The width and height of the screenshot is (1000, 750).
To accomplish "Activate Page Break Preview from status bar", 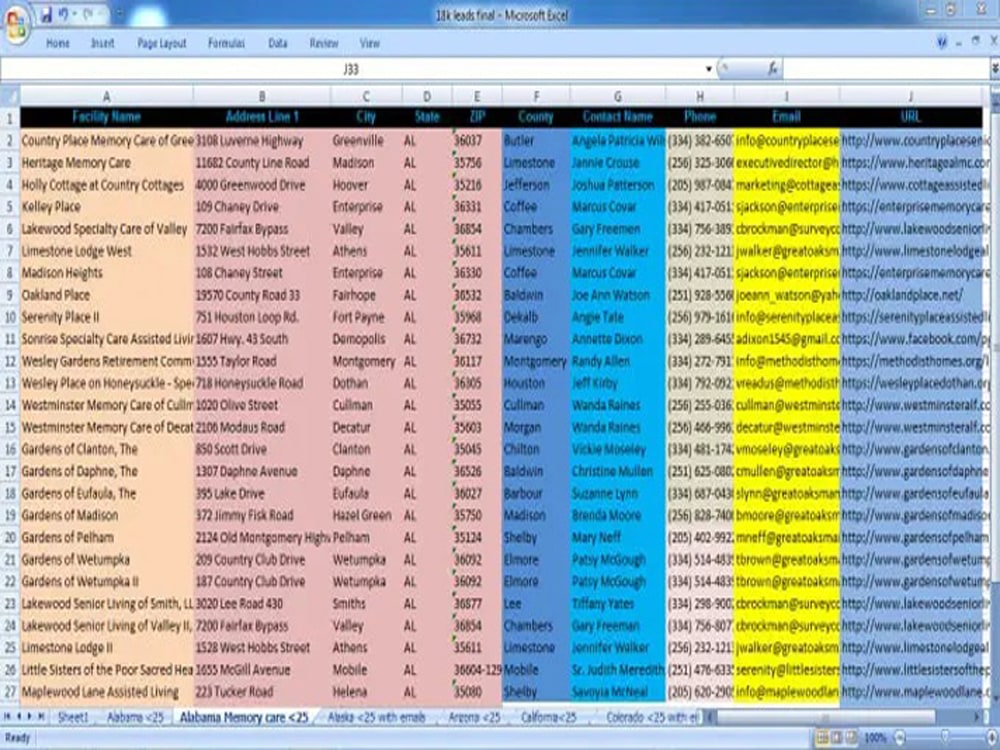I will [850, 737].
